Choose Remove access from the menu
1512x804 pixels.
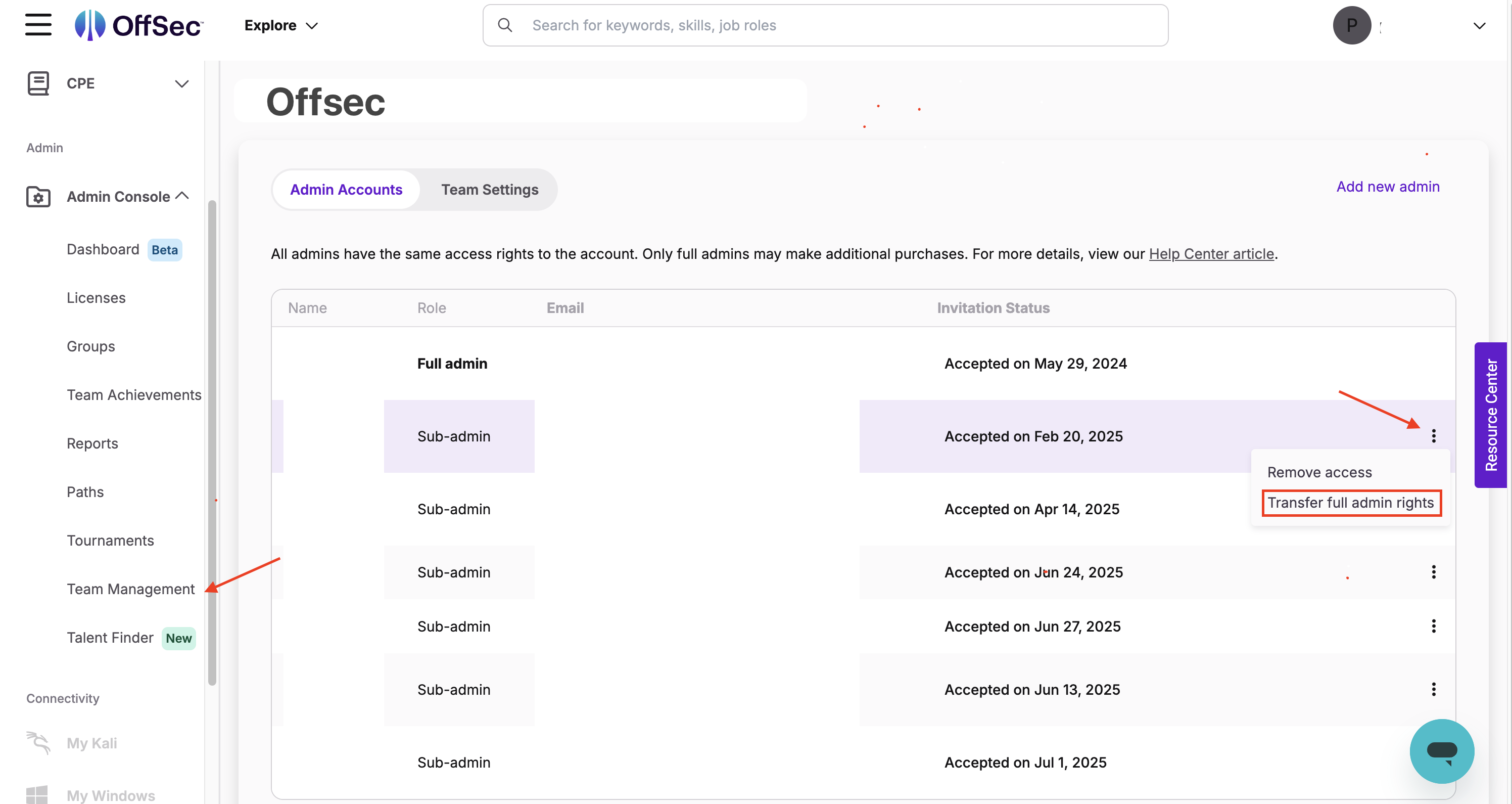pos(1319,472)
